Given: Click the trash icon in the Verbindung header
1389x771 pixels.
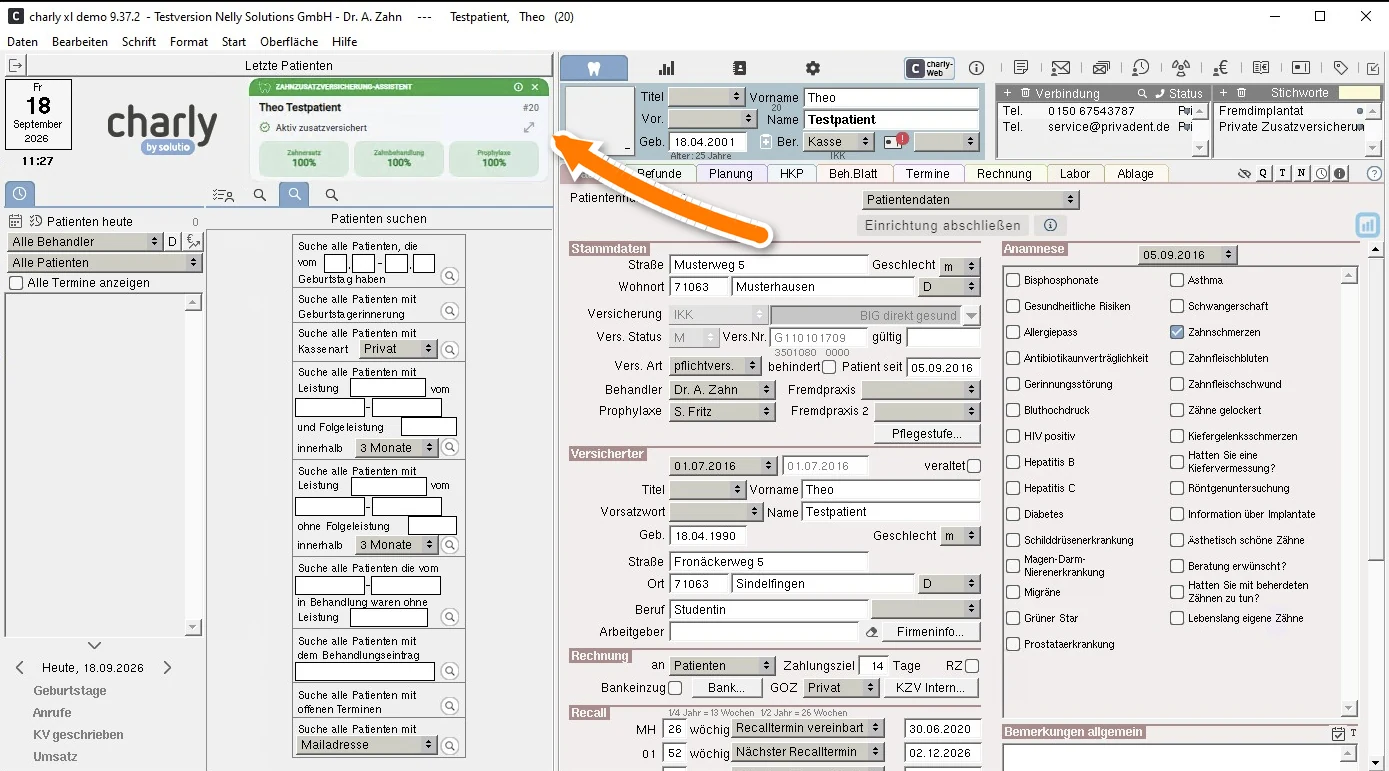Looking at the screenshot, I should [1023, 93].
